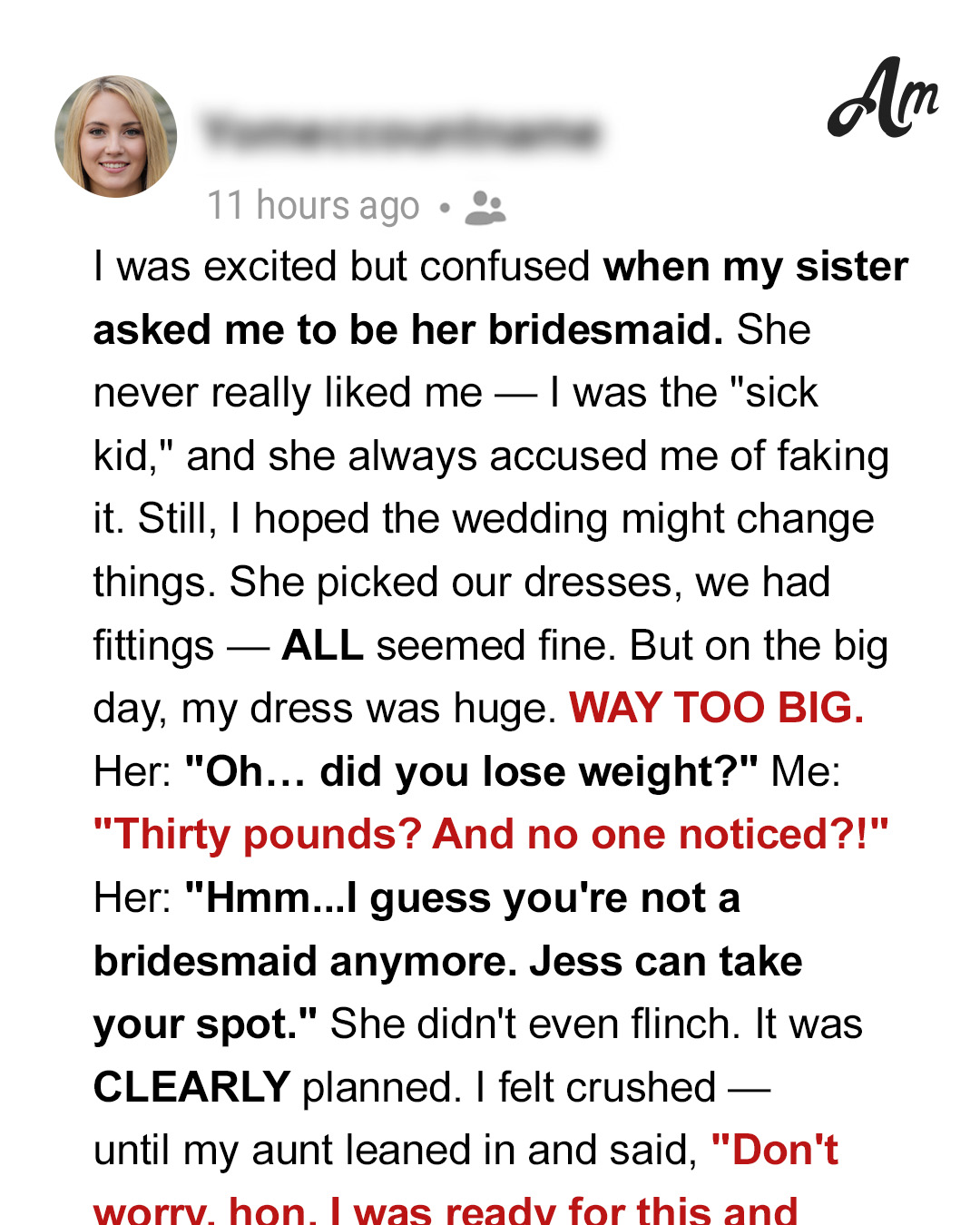Open the poster's round profile photo
This screenshot has height=1225, width=980.
coord(116,136)
